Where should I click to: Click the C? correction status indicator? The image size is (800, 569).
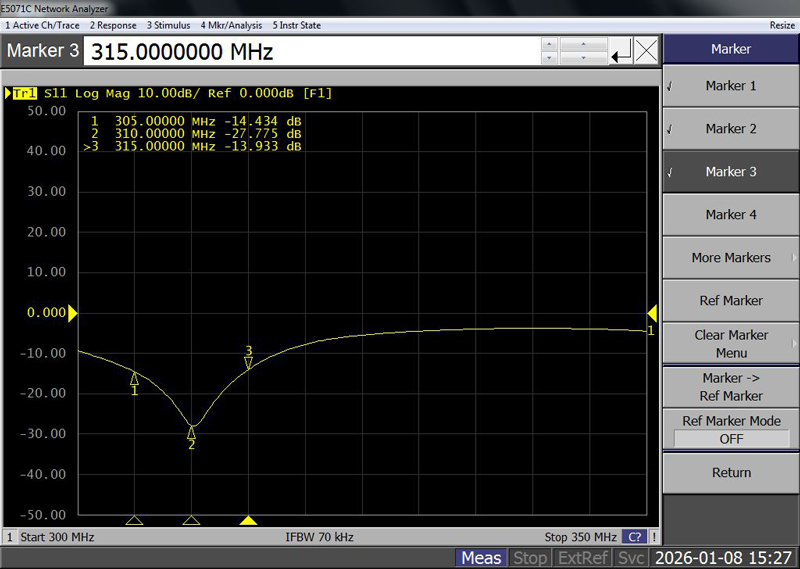[x=634, y=537]
